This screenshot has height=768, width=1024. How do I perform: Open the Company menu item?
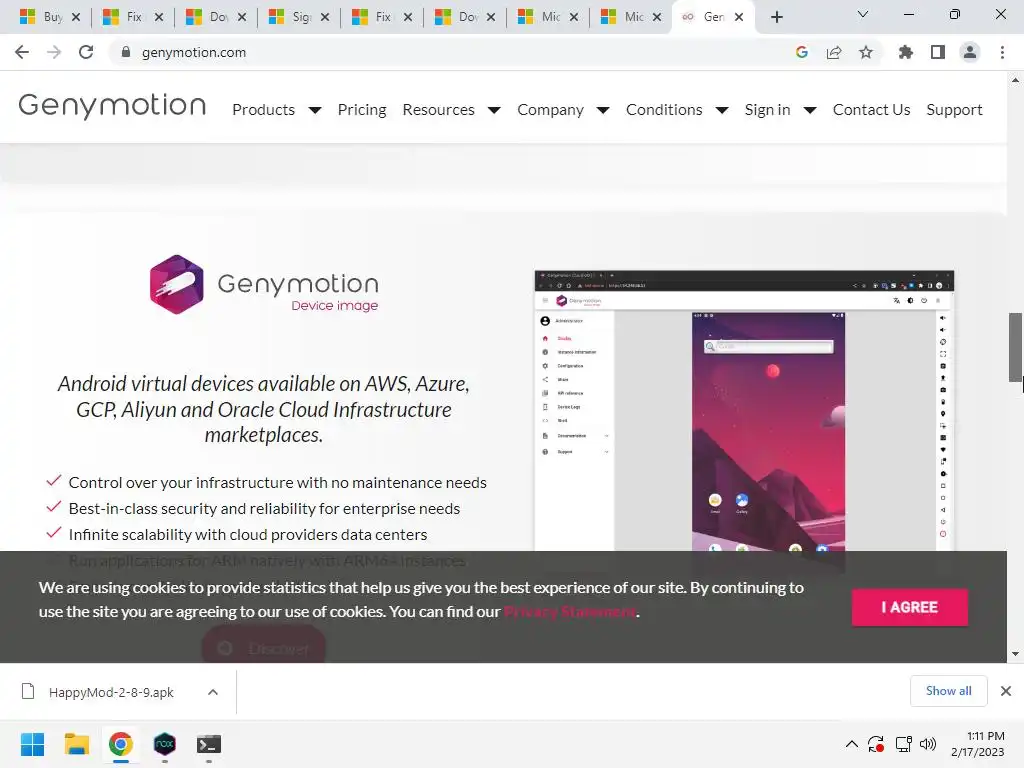[551, 110]
